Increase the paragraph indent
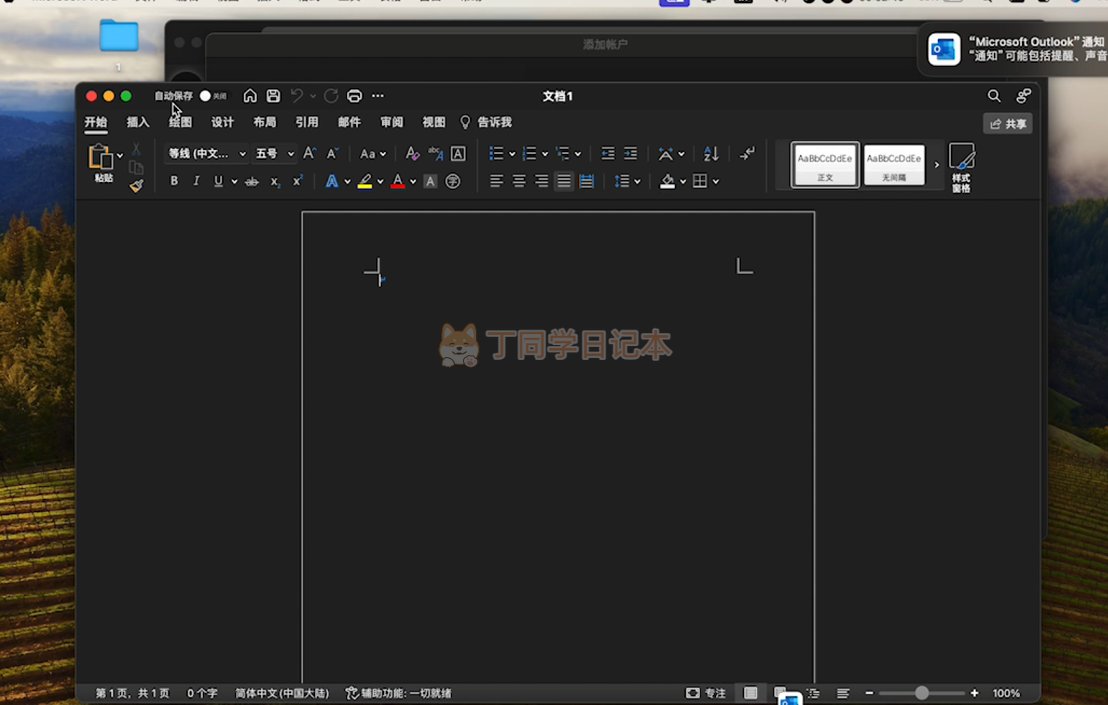 coord(630,154)
